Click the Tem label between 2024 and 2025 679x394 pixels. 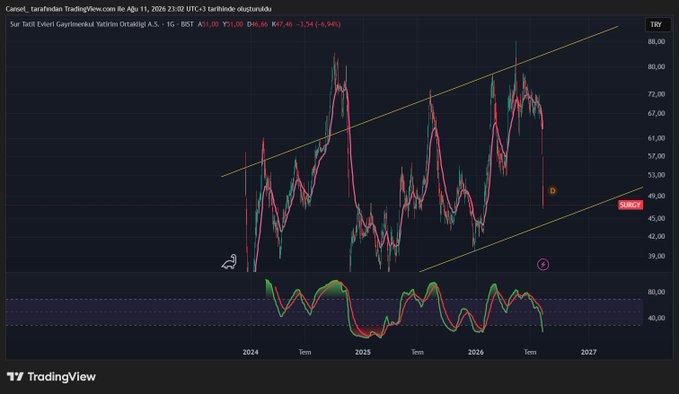[x=305, y=352]
